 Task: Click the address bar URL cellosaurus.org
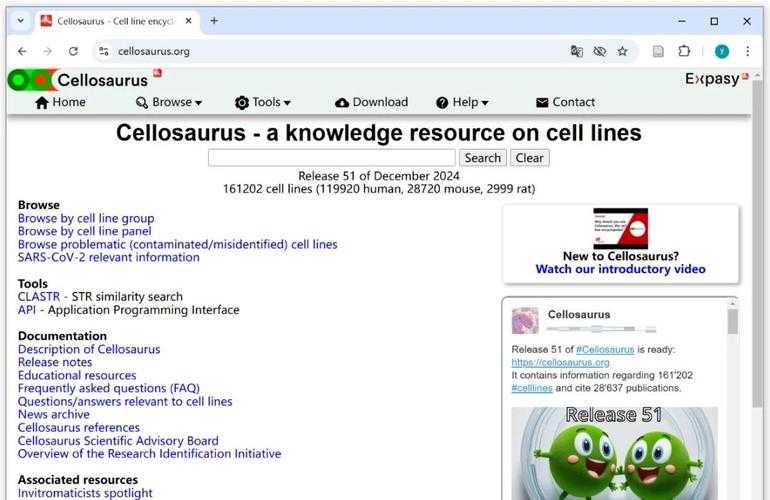tap(154, 51)
